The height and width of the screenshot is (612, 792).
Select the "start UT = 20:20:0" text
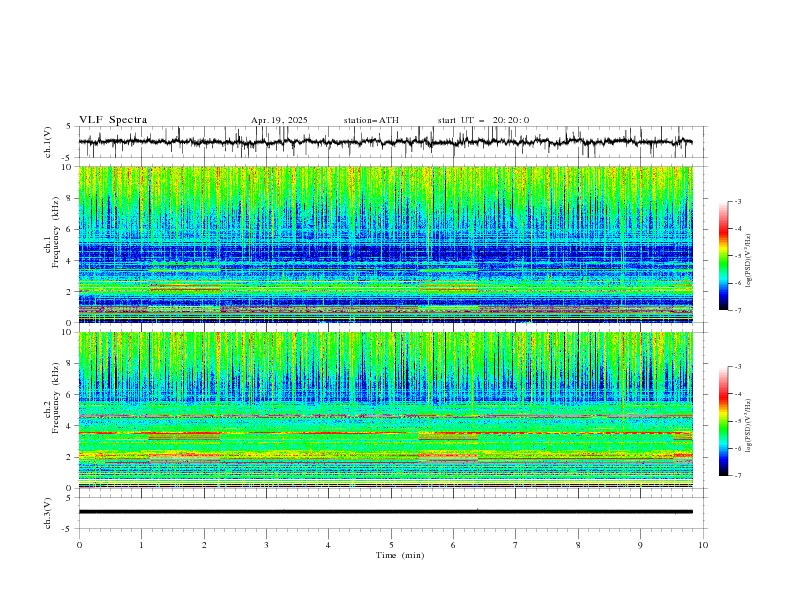[x=483, y=120]
